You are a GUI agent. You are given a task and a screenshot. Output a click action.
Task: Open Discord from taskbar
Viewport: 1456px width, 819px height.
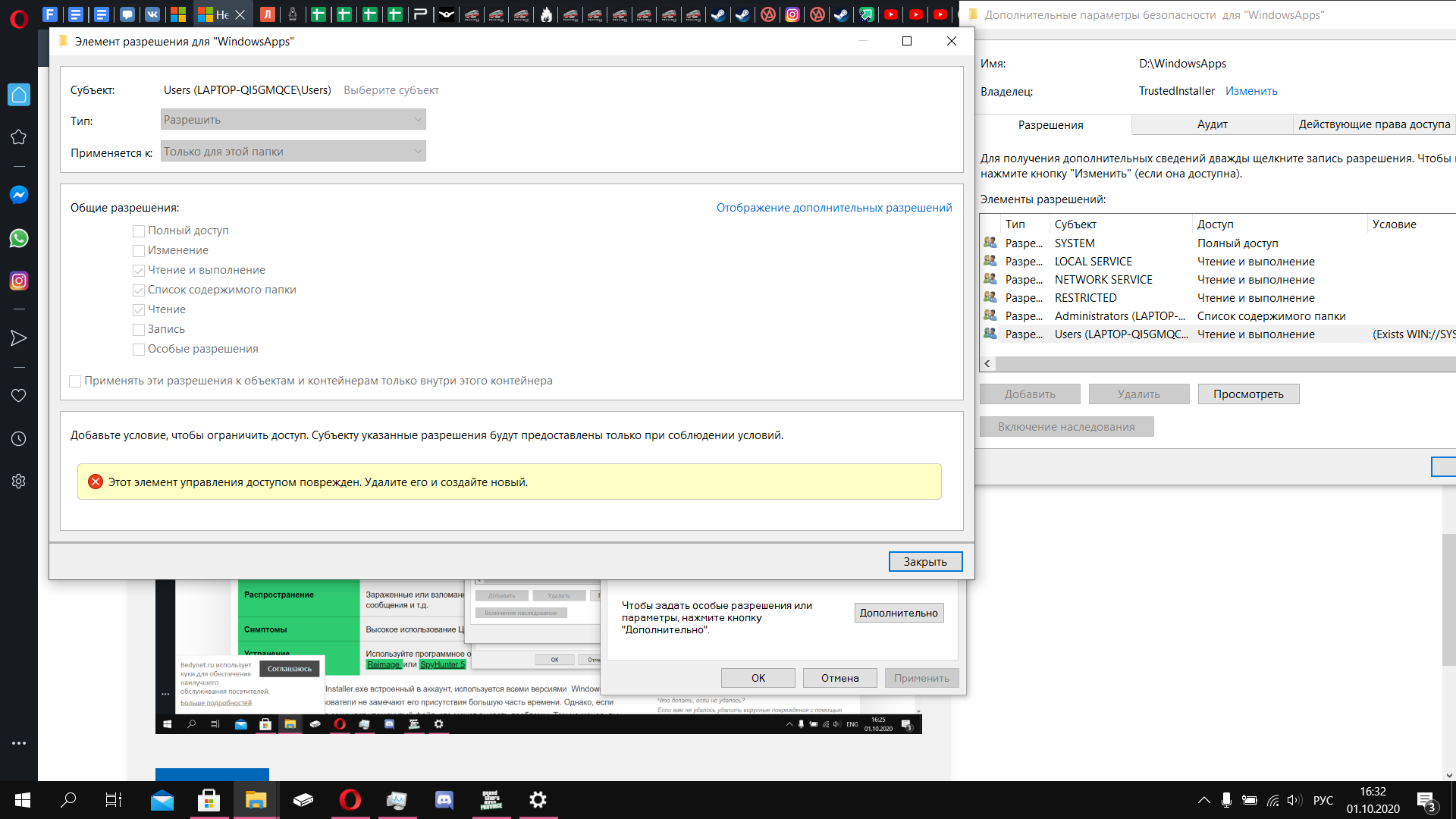coord(444,800)
